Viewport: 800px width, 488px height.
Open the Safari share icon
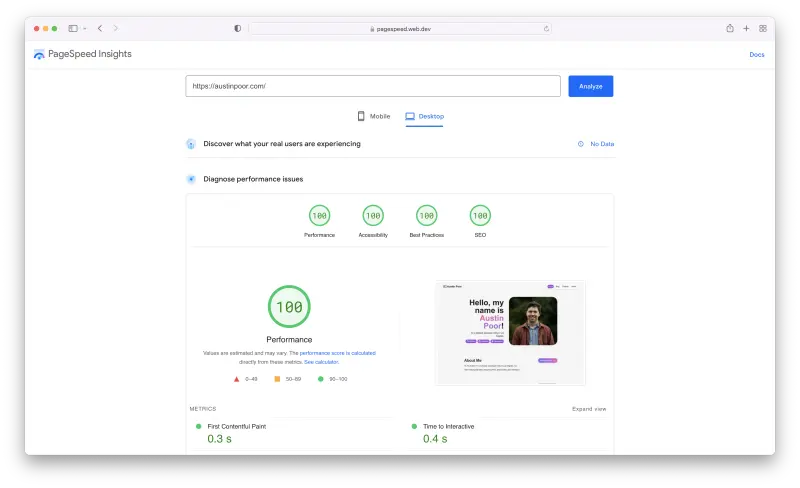730,28
